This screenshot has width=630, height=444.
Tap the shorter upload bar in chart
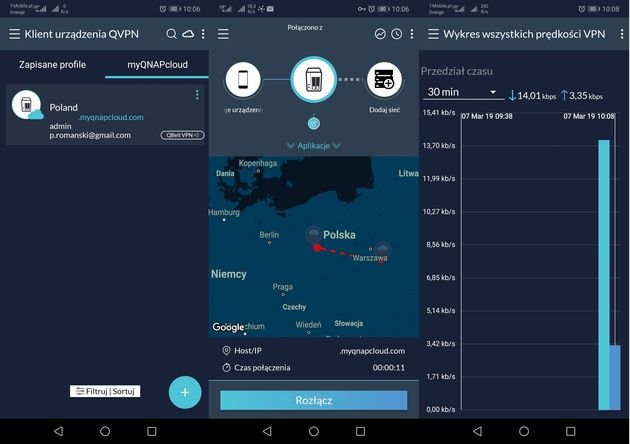tap(615, 377)
